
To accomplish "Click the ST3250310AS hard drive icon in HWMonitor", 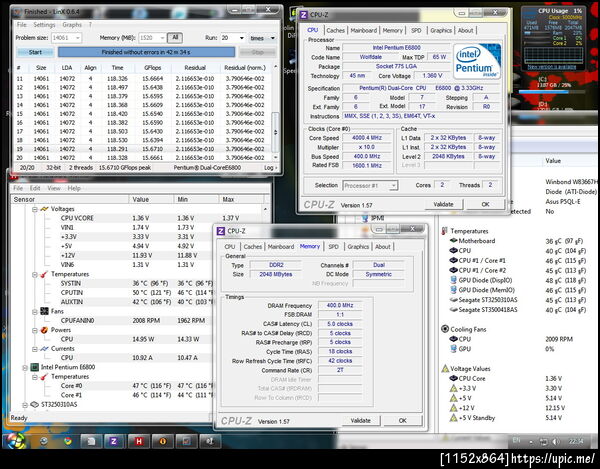I will point(35,404).
